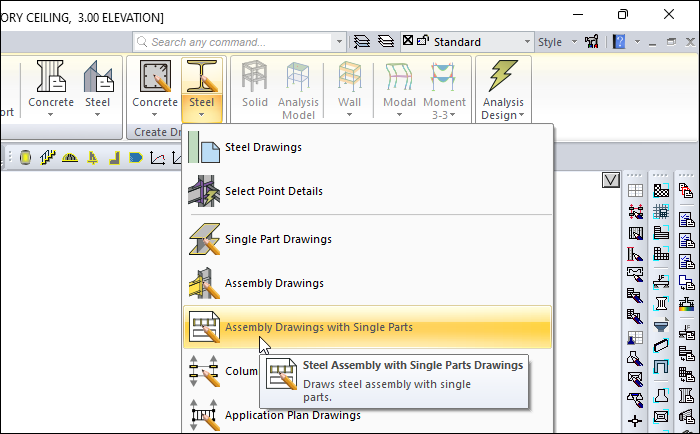The width and height of the screenshot is (700, 434).
Task: Click the Solid model view button
Action: pos(254,85)
